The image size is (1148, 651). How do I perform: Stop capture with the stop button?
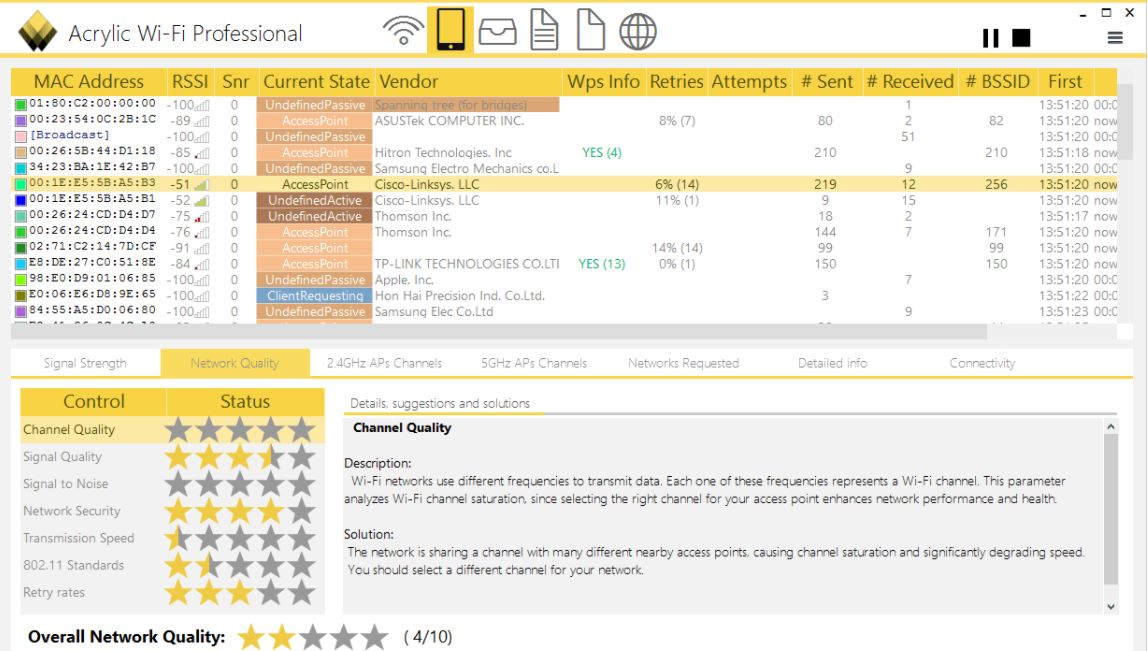(x=1021, y=38)
